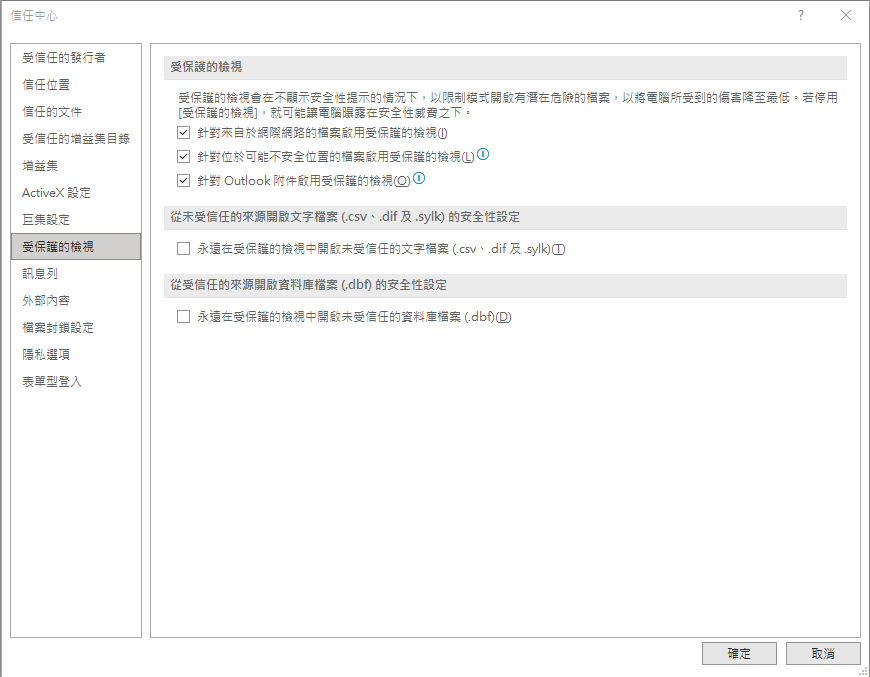Screen dimensions: 870x677
Task: Open 表單型登入 settings
Action: tap(76, 382)
